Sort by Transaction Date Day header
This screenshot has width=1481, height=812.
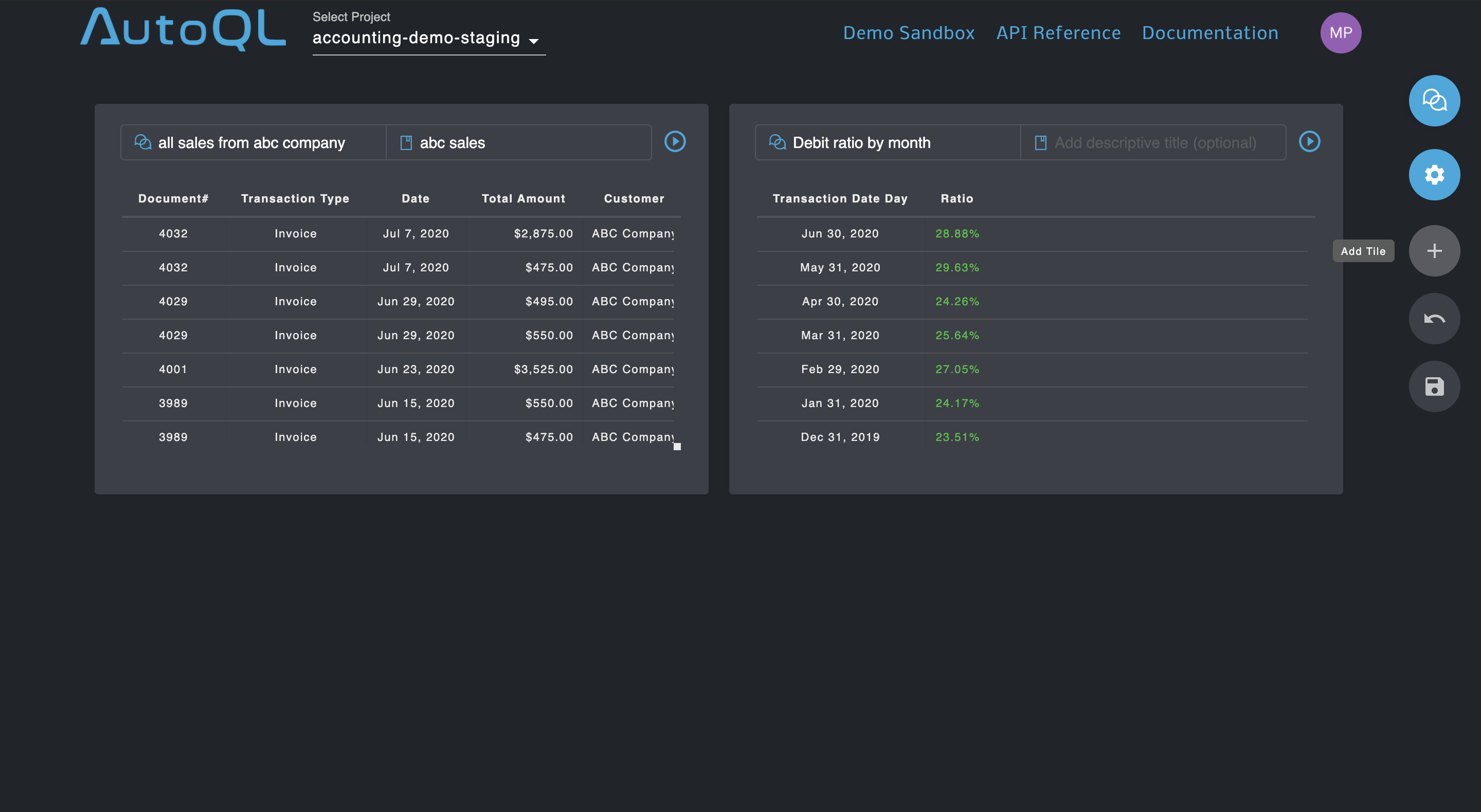(840, 198)
